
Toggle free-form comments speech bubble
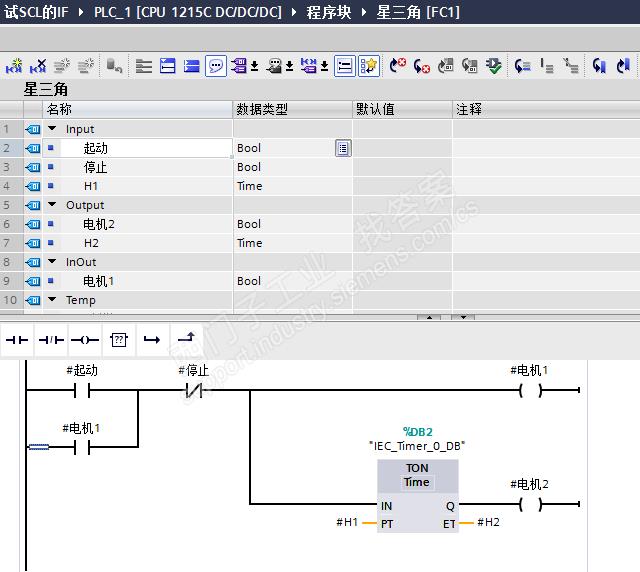216,65
